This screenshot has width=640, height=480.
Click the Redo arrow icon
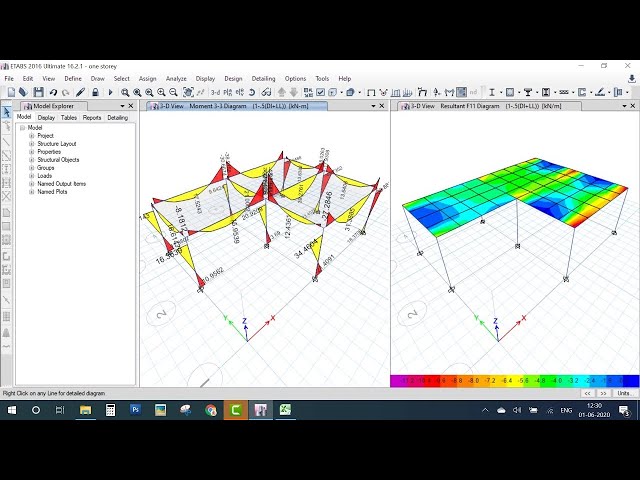point(66,93)
